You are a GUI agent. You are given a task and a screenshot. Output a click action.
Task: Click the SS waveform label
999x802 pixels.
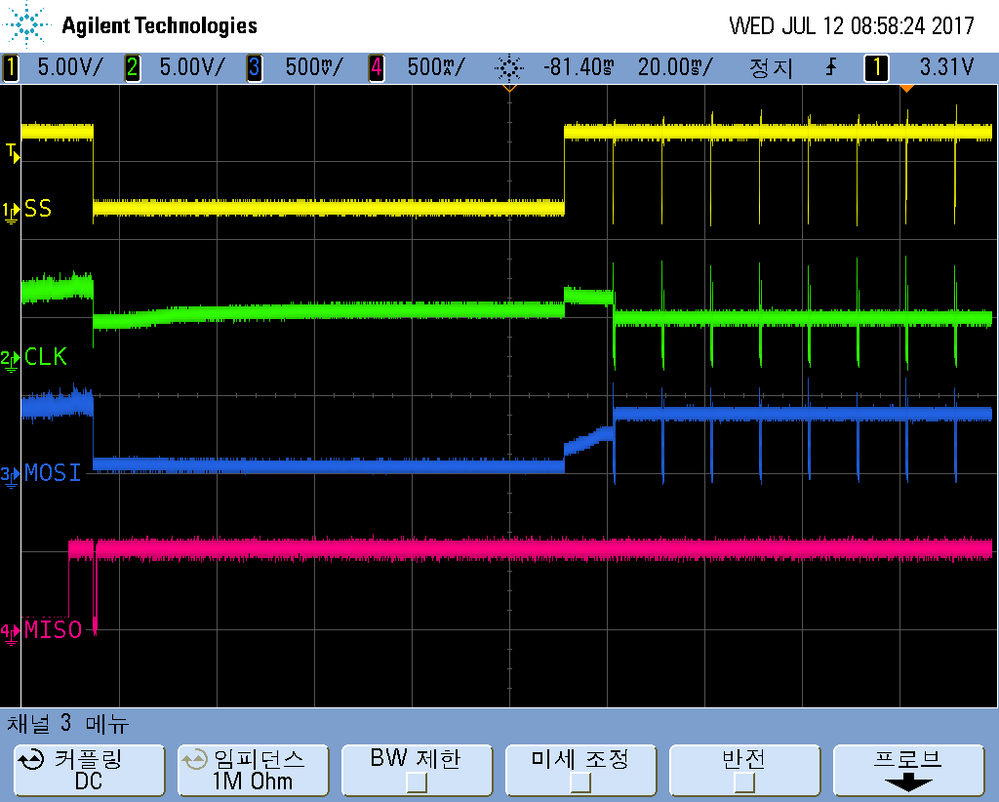[38, 209]
